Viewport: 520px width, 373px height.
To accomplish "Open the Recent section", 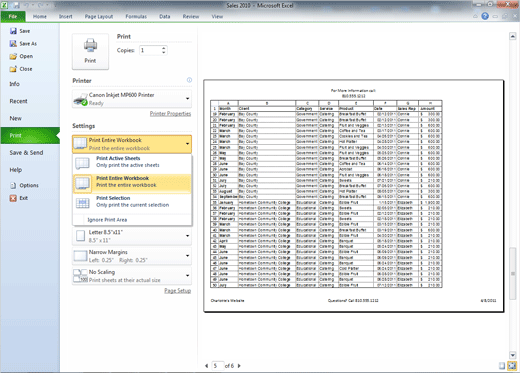I will point(18,101).
